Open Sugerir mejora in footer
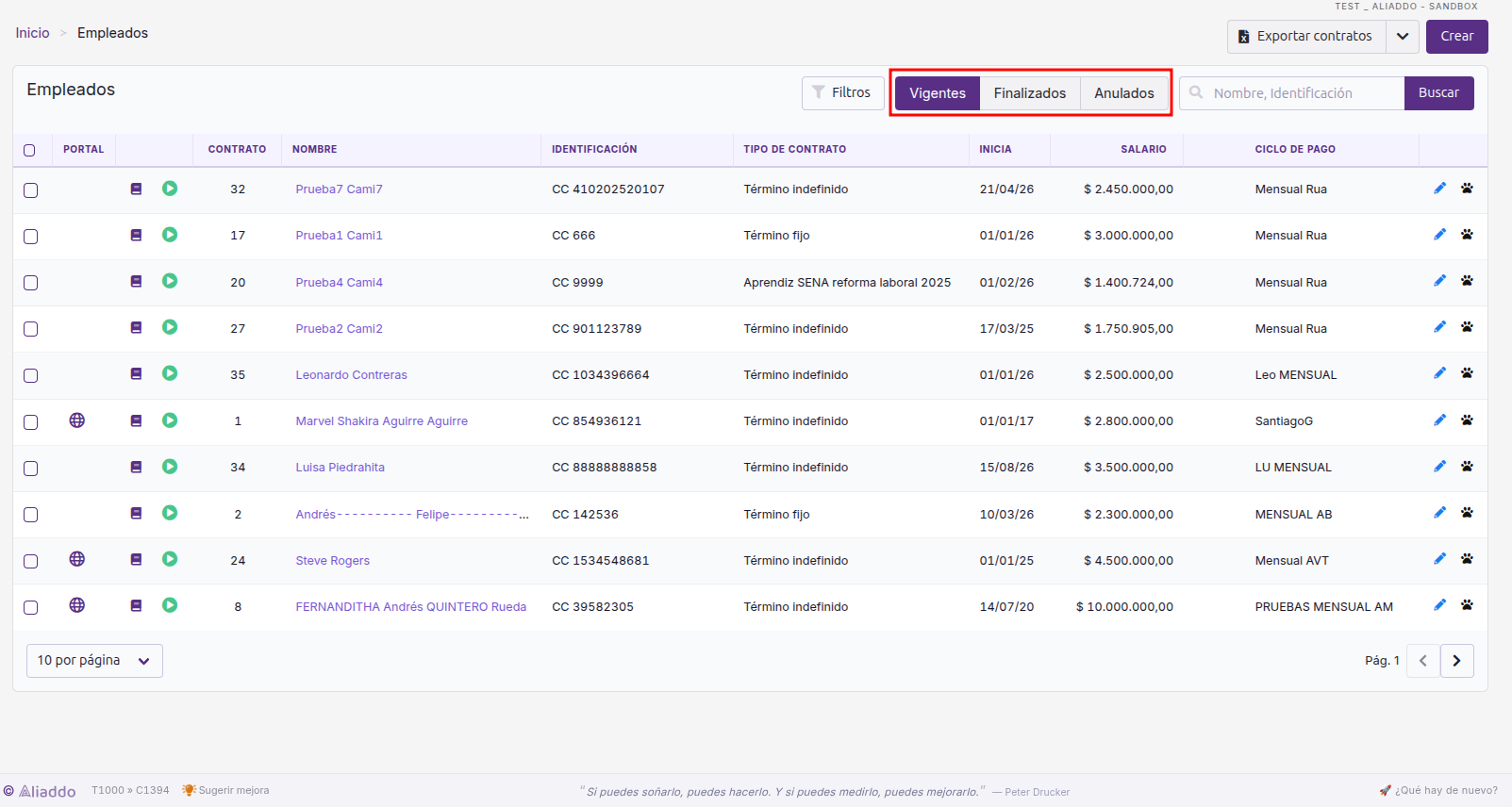The width and height of the screenshot is (1512, 807). pyautogui.click(x=225, y=790)
